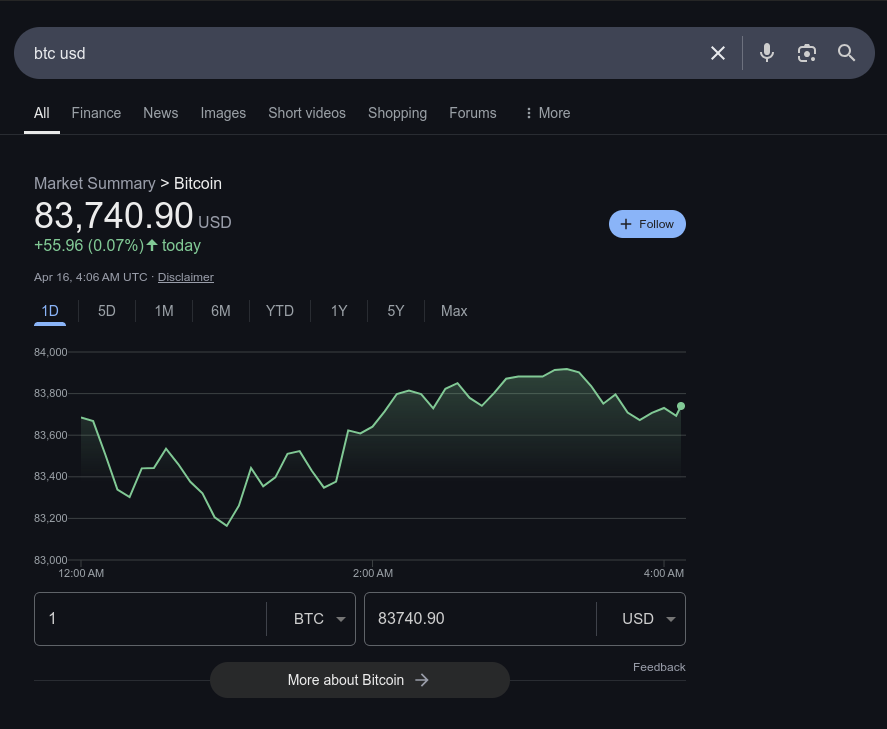
Task: Open the Market Summary link
Action: coord(94,183)
